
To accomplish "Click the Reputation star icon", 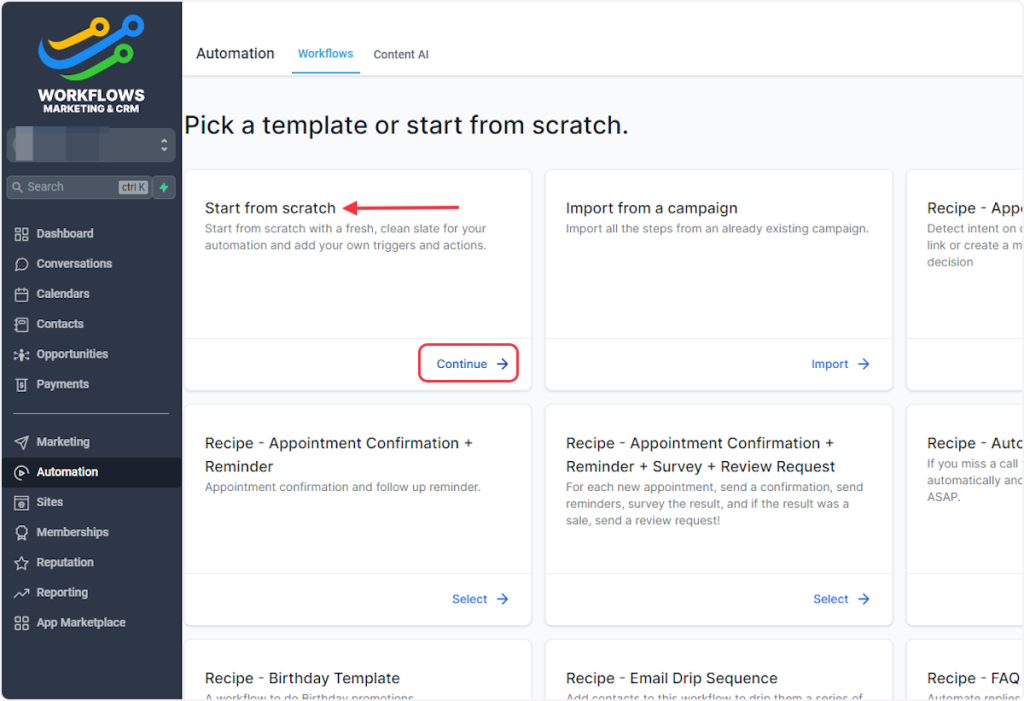I will tap(21, 563).
